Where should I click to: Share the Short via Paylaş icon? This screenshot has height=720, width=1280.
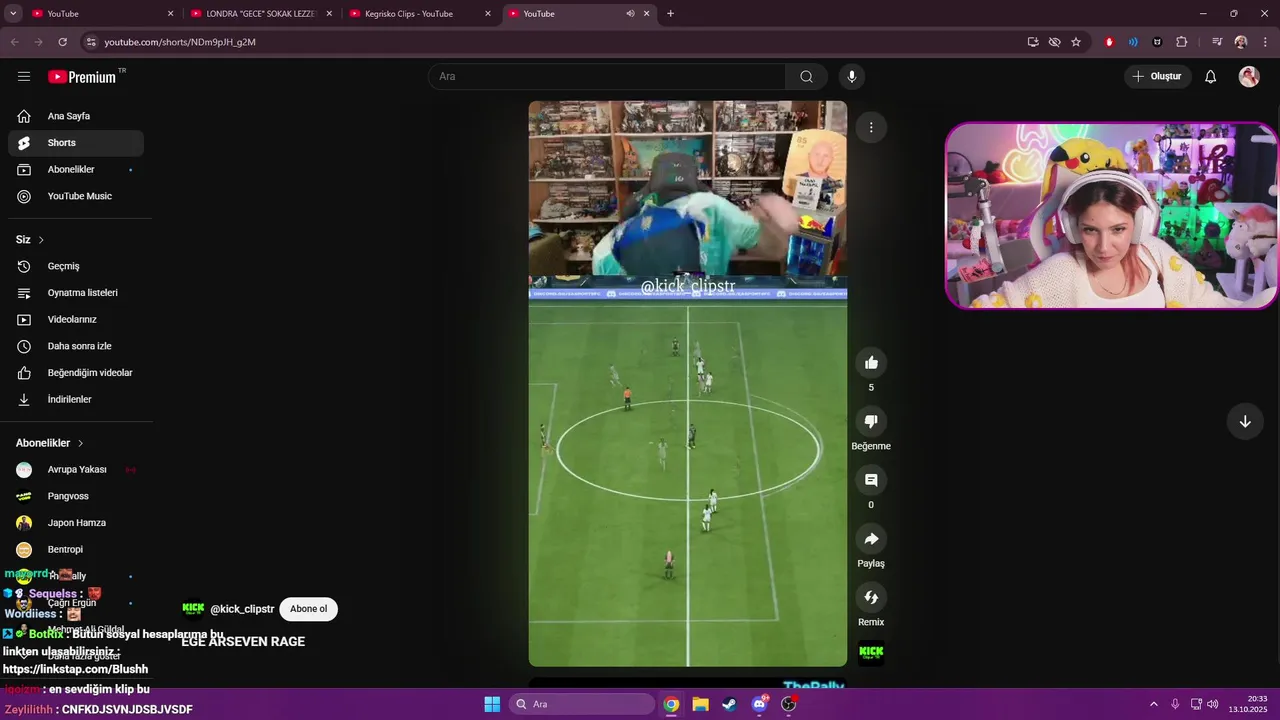tap(871, 539)
